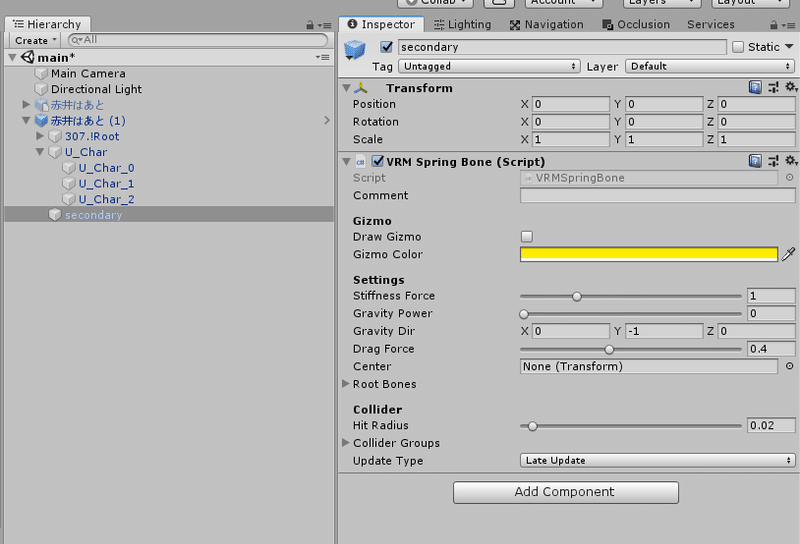Switch to the Lighting tab
This screenshot has height=544, width=800.
(x=462, y=24)
